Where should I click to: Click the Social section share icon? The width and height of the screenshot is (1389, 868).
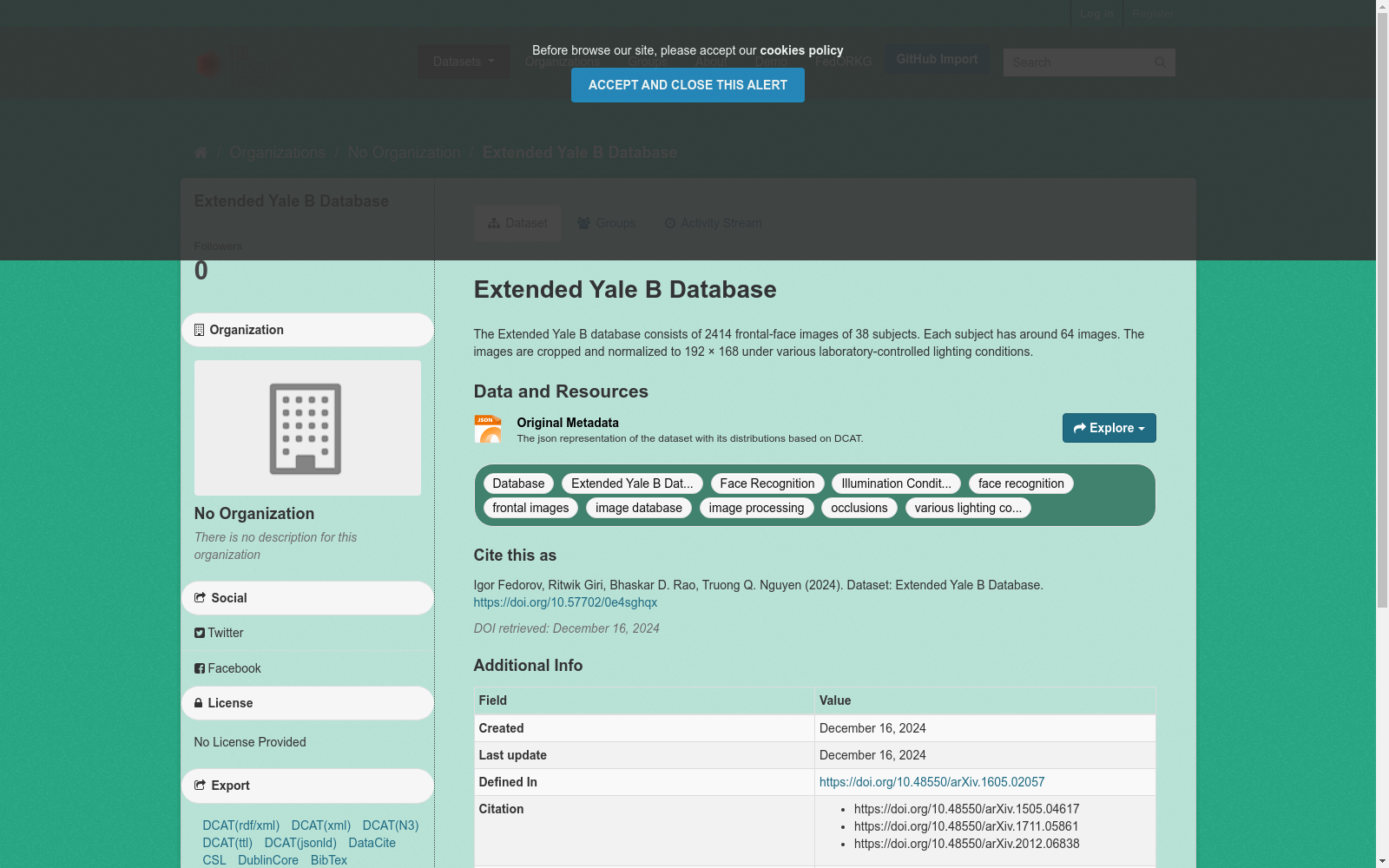(200, 598)
